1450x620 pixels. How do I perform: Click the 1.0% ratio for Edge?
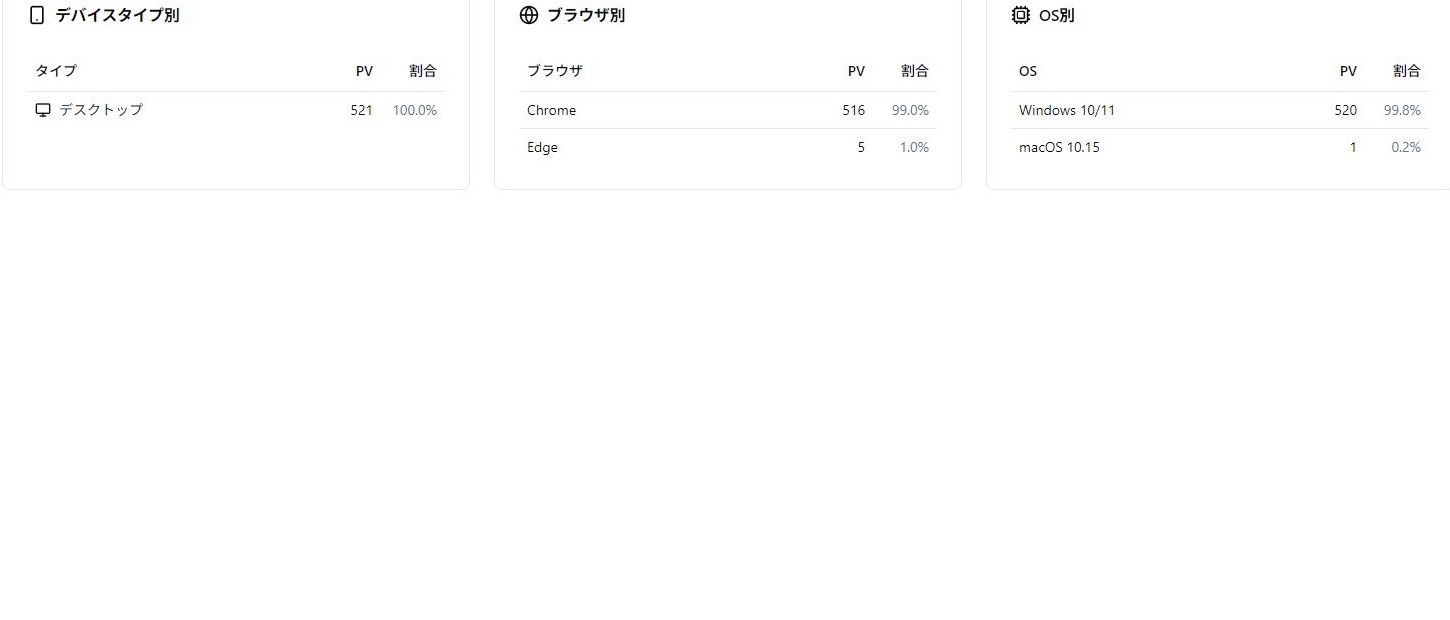click(x=914, y=147)
